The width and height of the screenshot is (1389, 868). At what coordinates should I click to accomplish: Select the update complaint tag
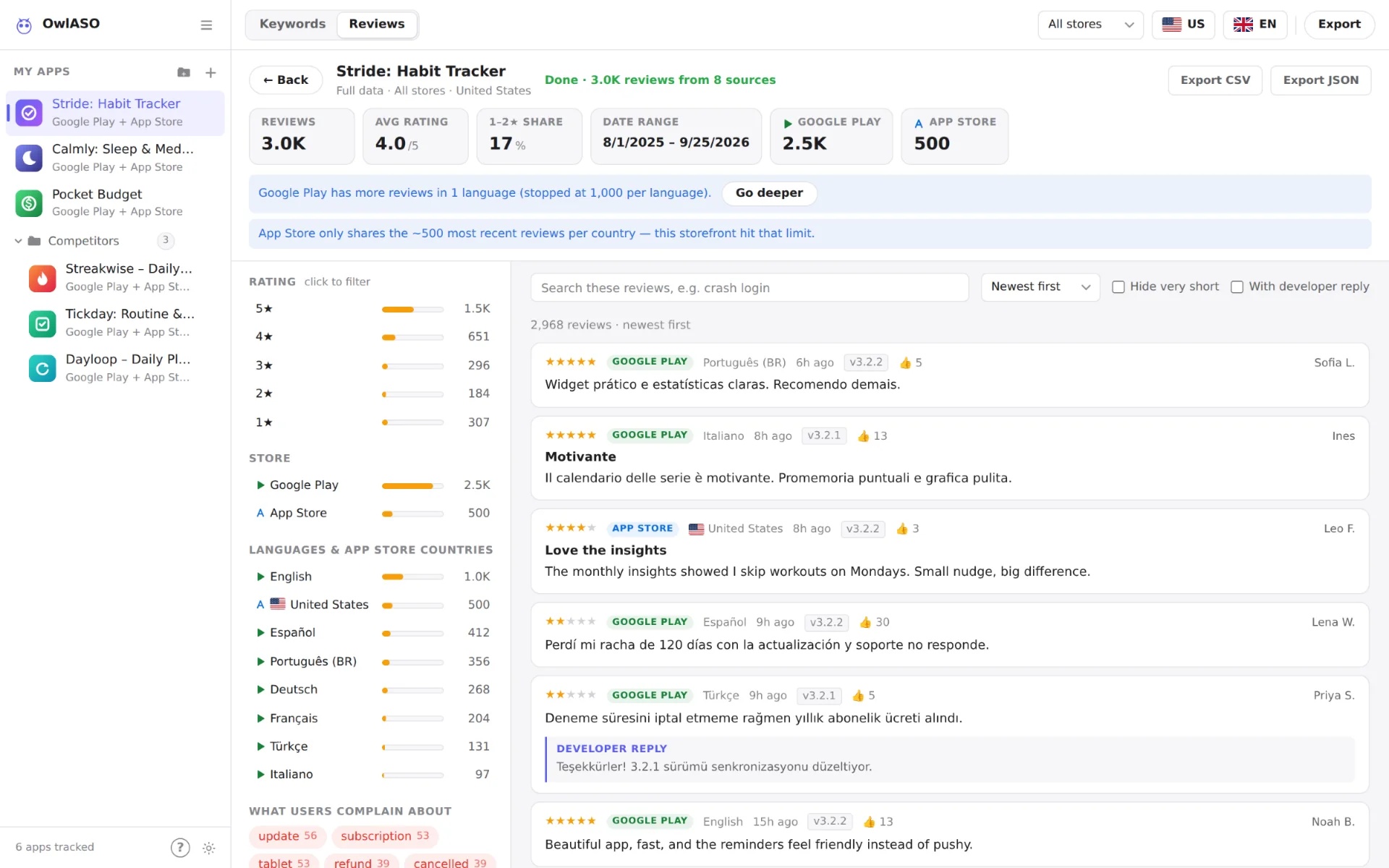(x=287, y=836)
